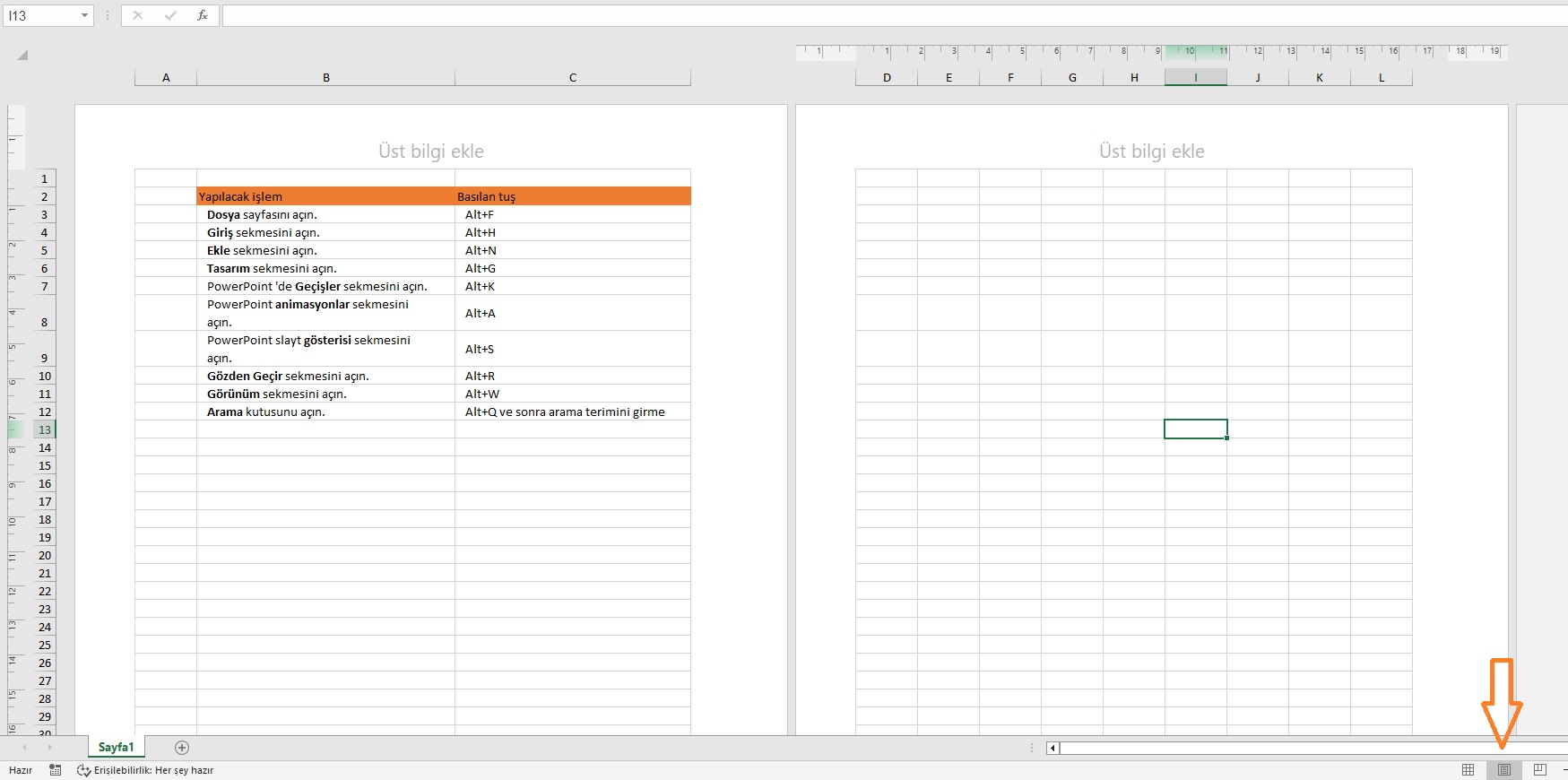
Task: Click the Select All corner triangle
Action: tap(22, 55)
